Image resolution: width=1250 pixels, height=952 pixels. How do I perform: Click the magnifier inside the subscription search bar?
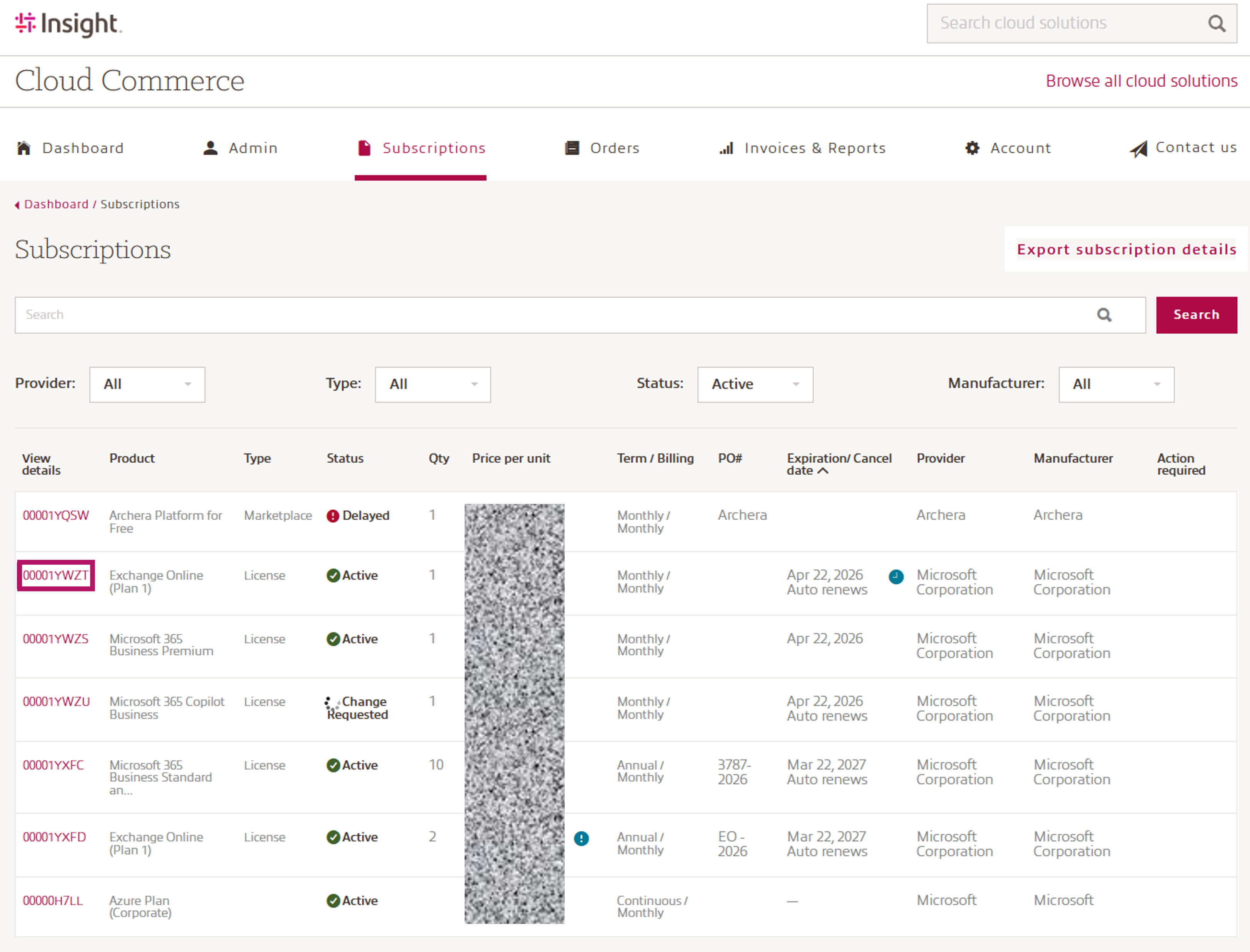pyautogui.click(x=1104, y=315)
